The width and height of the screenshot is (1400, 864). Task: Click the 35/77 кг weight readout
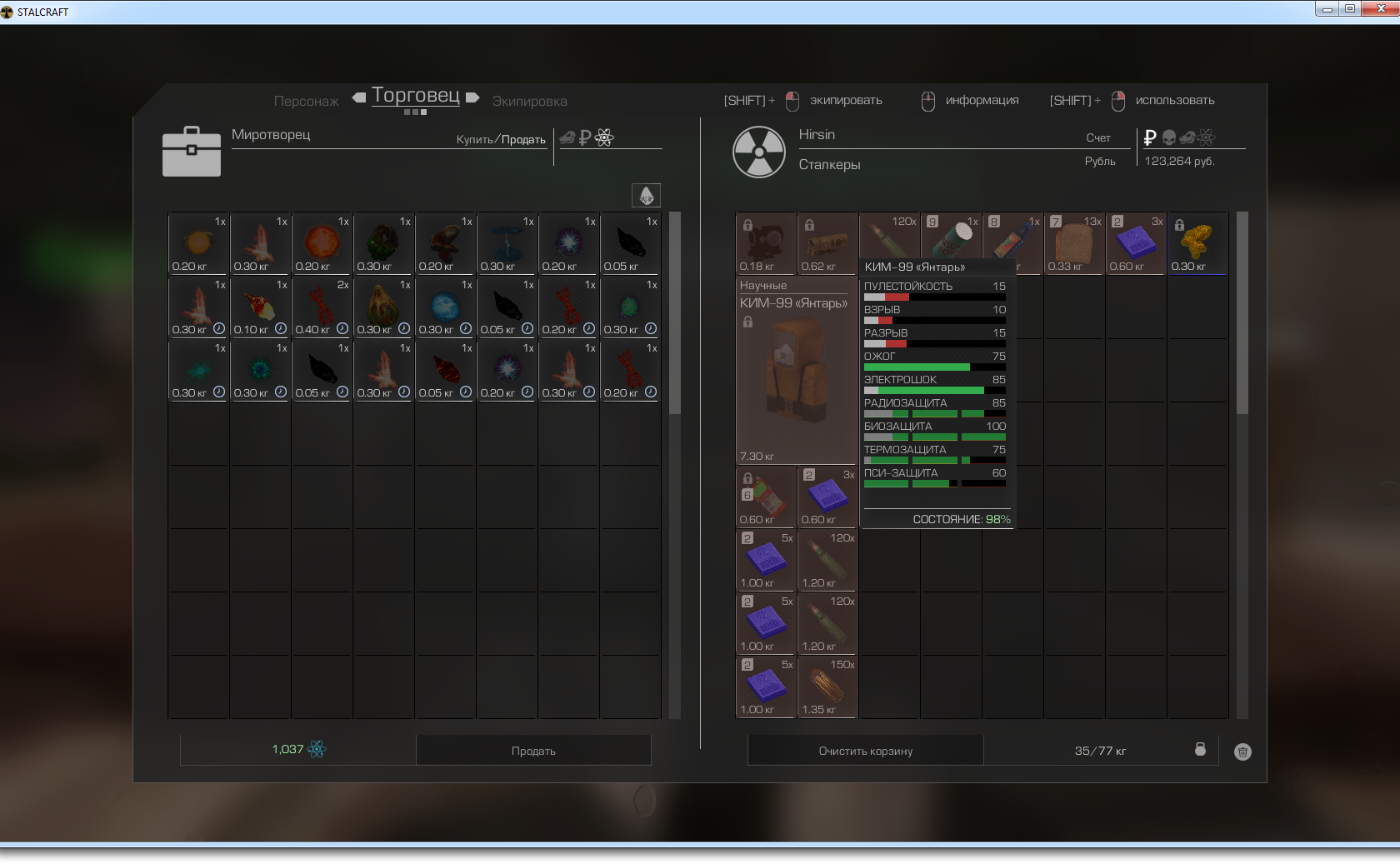point(1100,751)
